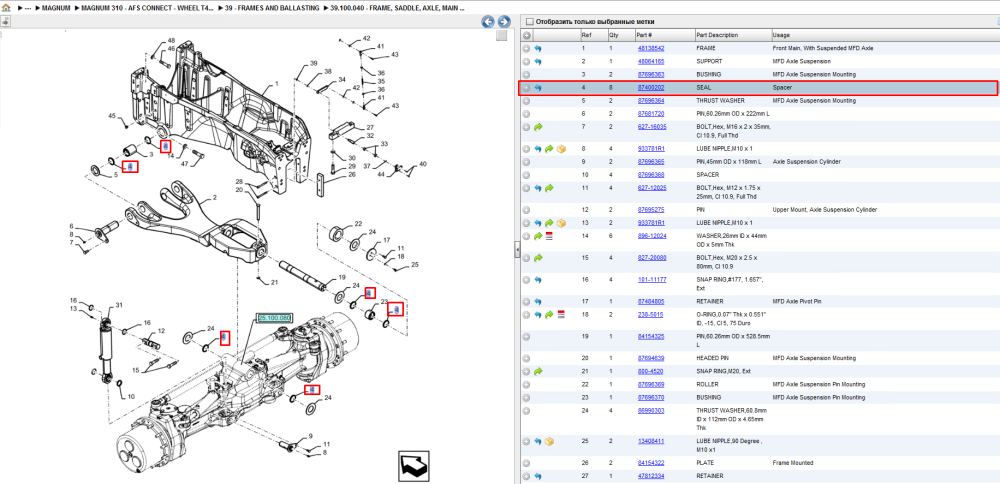Click green arrow icon in 627-16035 row
1000x484 pixels.
[x=538, y=127]
